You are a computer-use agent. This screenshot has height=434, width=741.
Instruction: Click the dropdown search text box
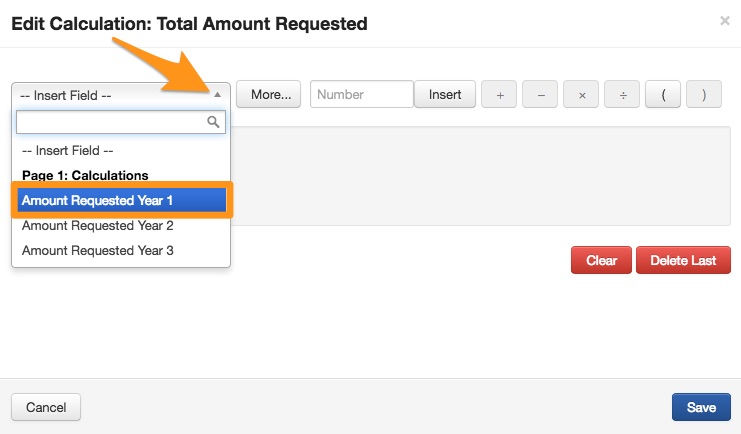coord(110,122)
